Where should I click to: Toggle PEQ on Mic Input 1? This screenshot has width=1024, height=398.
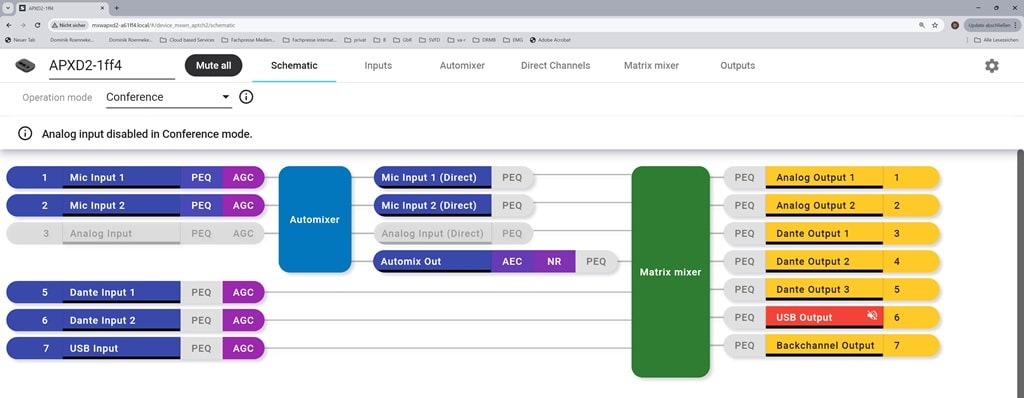pyautogui.click(x=201, y=177)
